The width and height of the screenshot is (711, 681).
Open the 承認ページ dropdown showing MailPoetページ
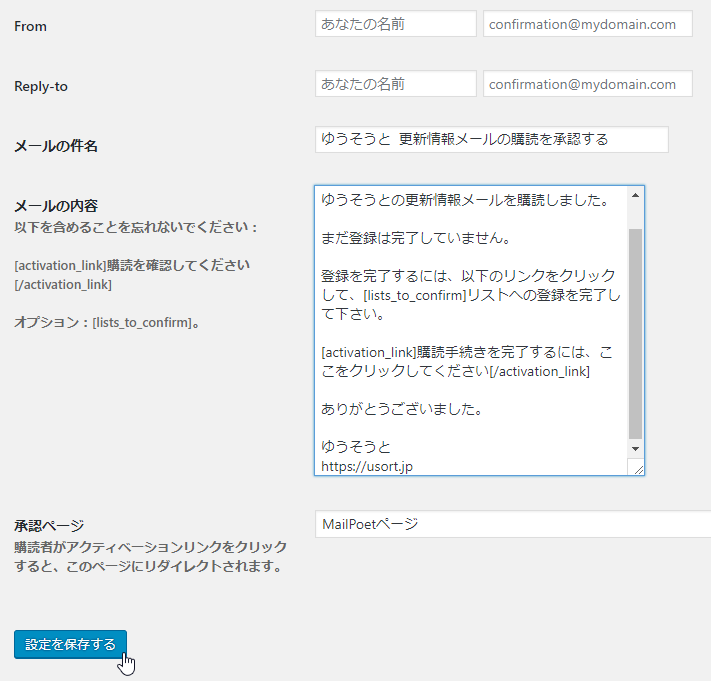(512, 524)
